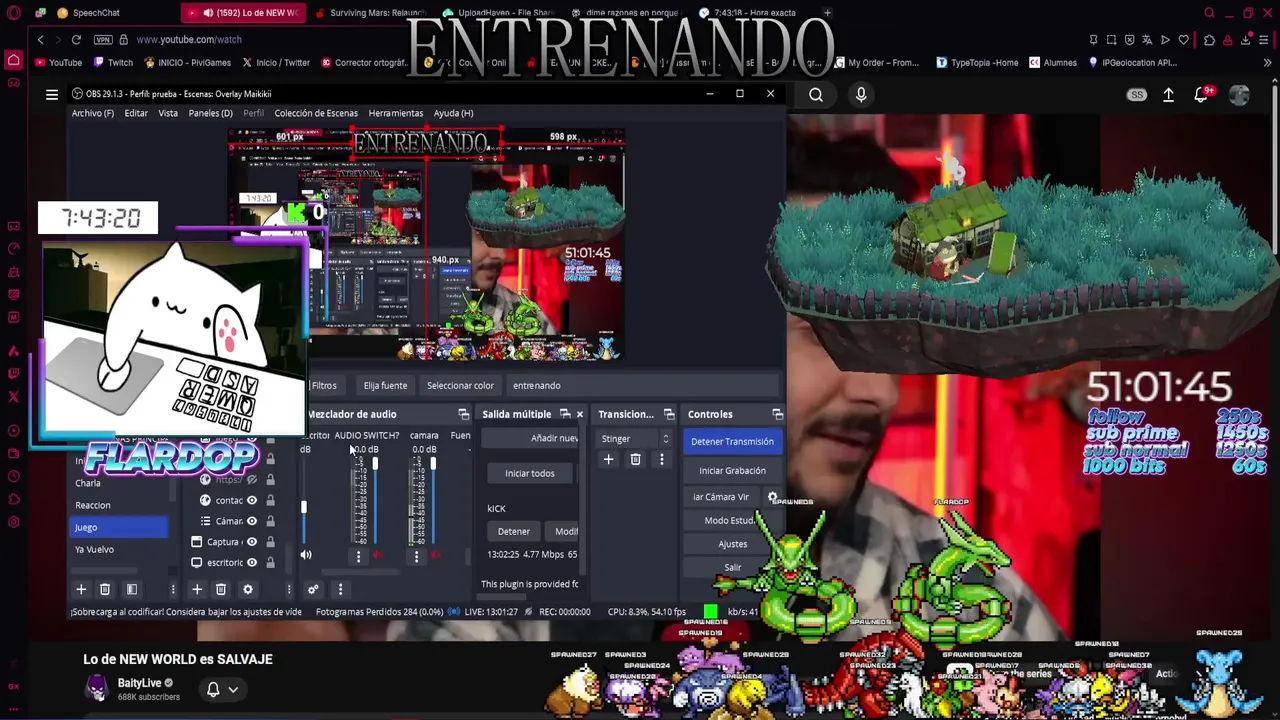
Task: Open source properties gear in Sources panel
Action: coord(248,589)
